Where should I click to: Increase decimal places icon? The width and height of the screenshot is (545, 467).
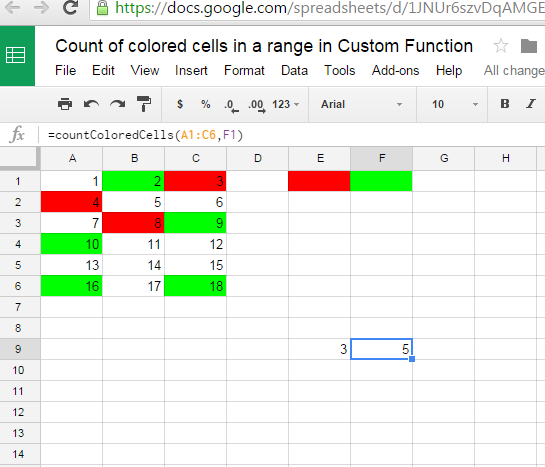257,105
